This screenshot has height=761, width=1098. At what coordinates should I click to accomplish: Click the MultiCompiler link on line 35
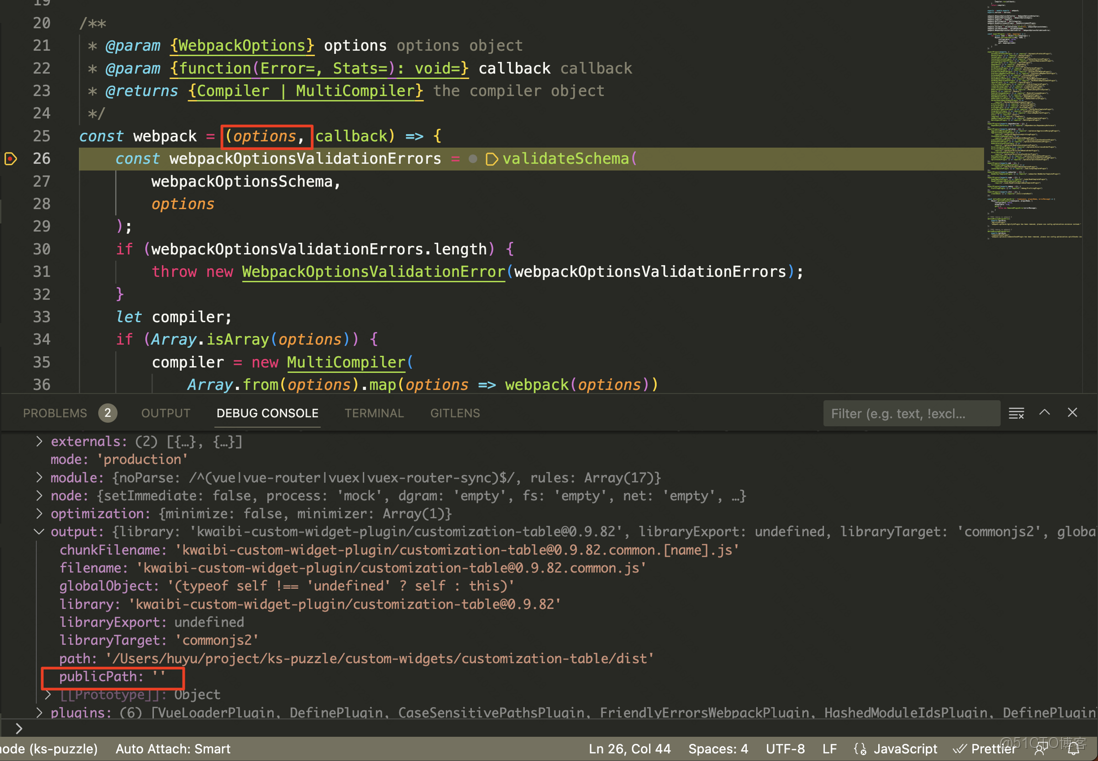tap(346, 362)
